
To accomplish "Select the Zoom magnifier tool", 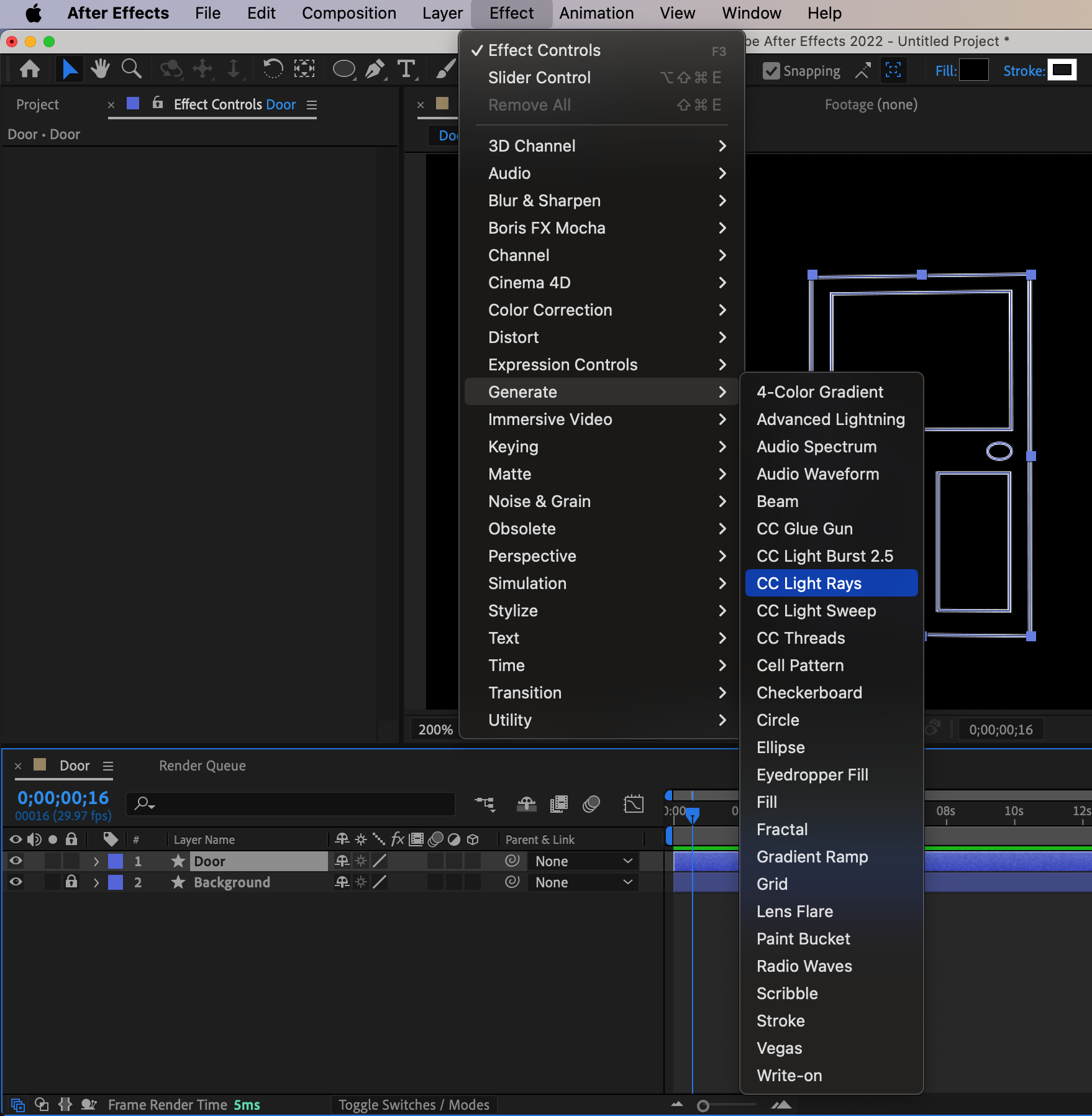I will (131, 69).
